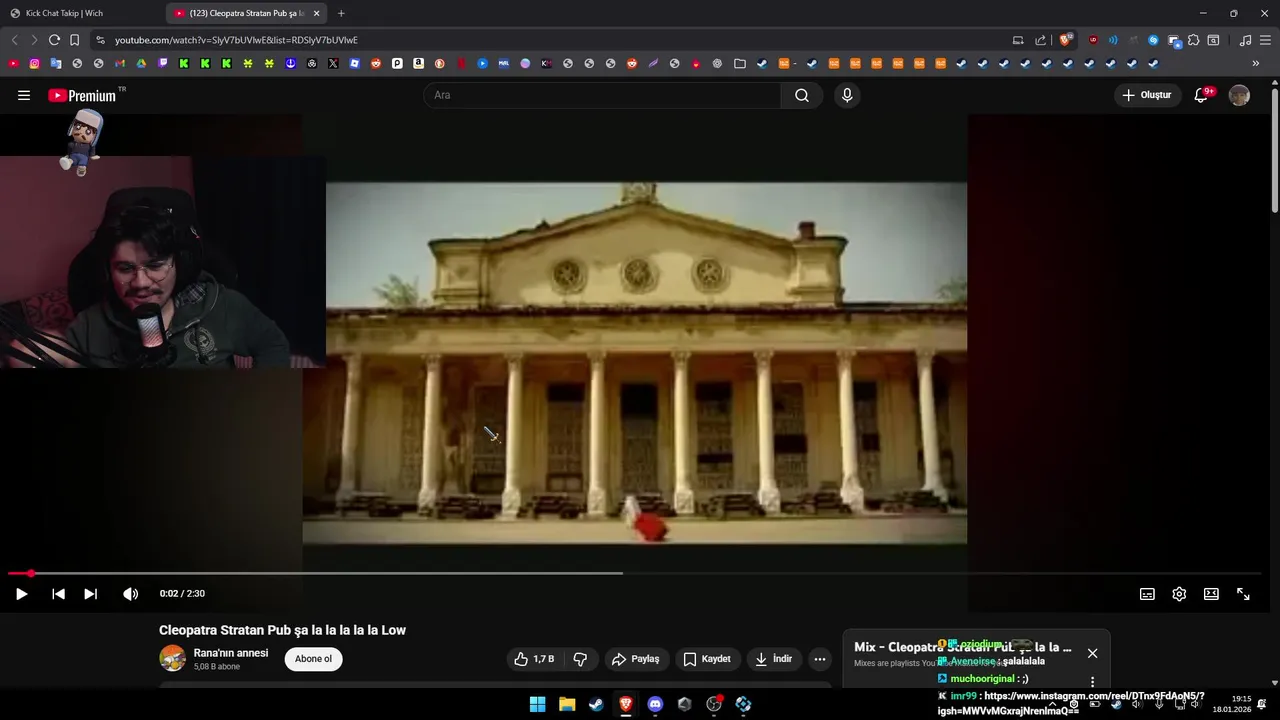This screenshot has height=720, width=1280.
Task: Open Gmail bookmark in bookmarks bar
Action: (120, 63)
